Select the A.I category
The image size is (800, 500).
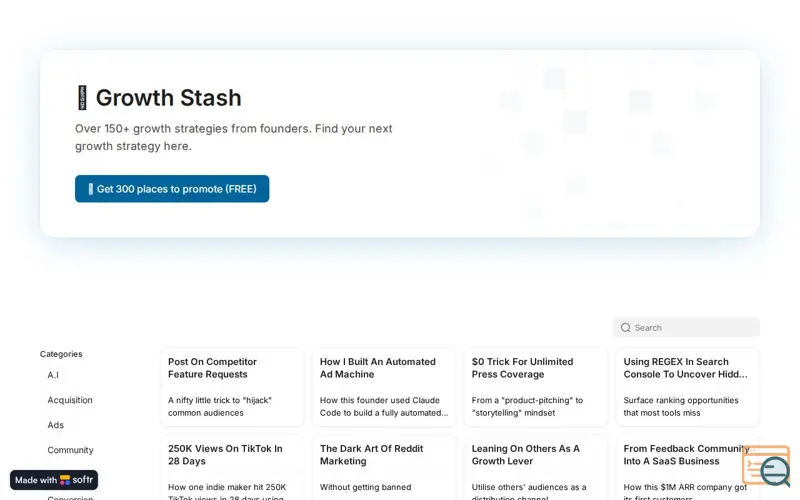pyautogui.click(x=53, y=375)
